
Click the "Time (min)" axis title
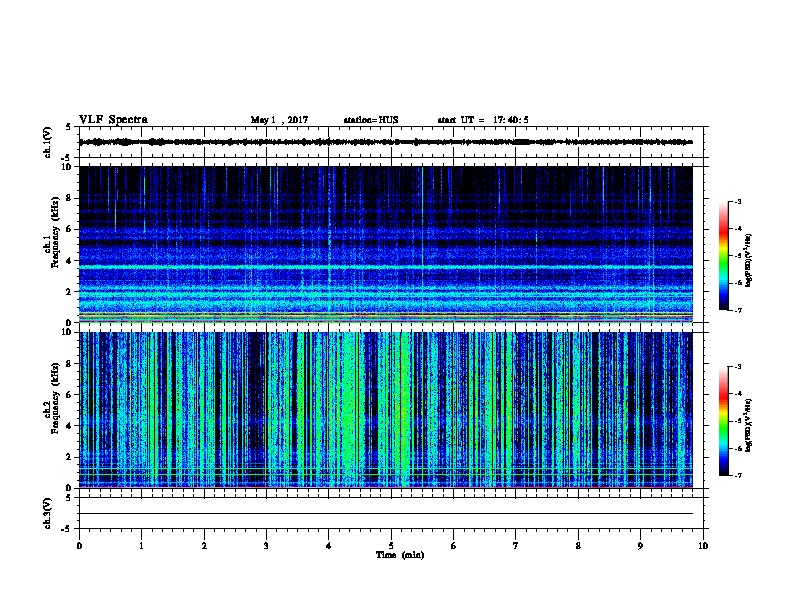click(400, 555)
